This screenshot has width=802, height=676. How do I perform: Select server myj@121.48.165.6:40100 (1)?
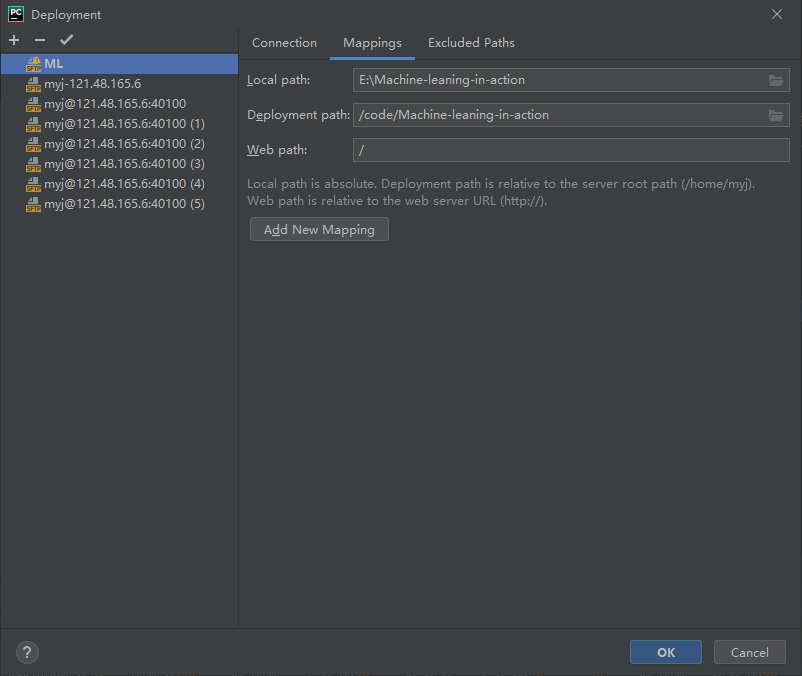pos(120,124)
